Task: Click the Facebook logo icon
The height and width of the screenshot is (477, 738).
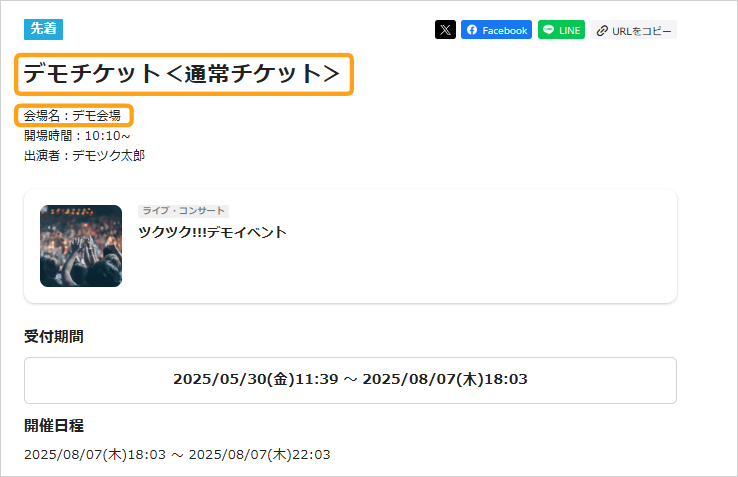Action: pyautogui.click(x=472, y=30)
